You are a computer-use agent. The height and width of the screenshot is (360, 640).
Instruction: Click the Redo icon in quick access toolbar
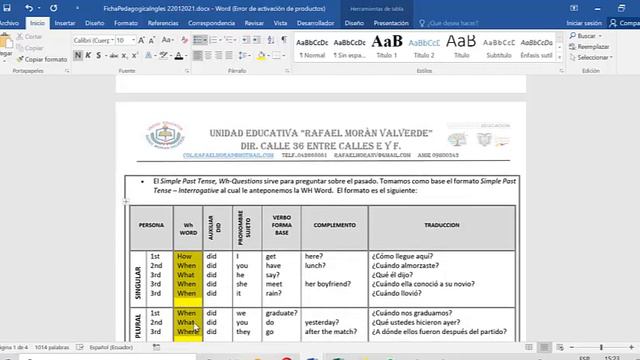53,8
